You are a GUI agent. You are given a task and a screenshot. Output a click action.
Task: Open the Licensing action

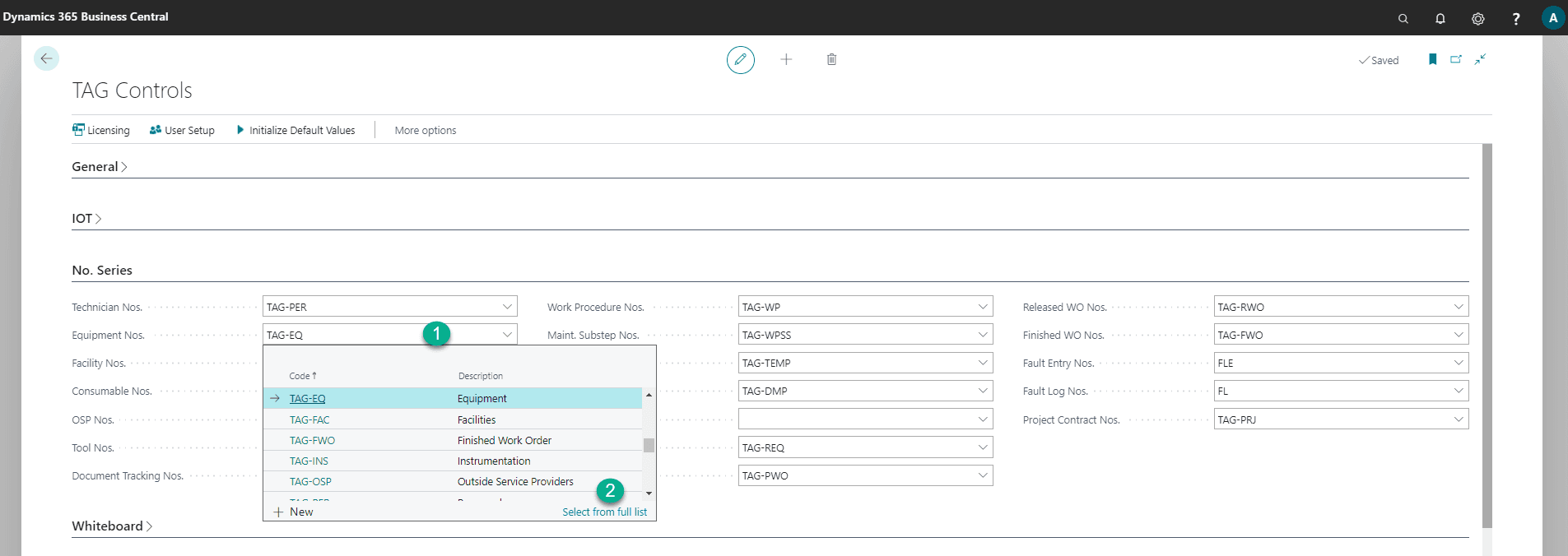[101, 130]
